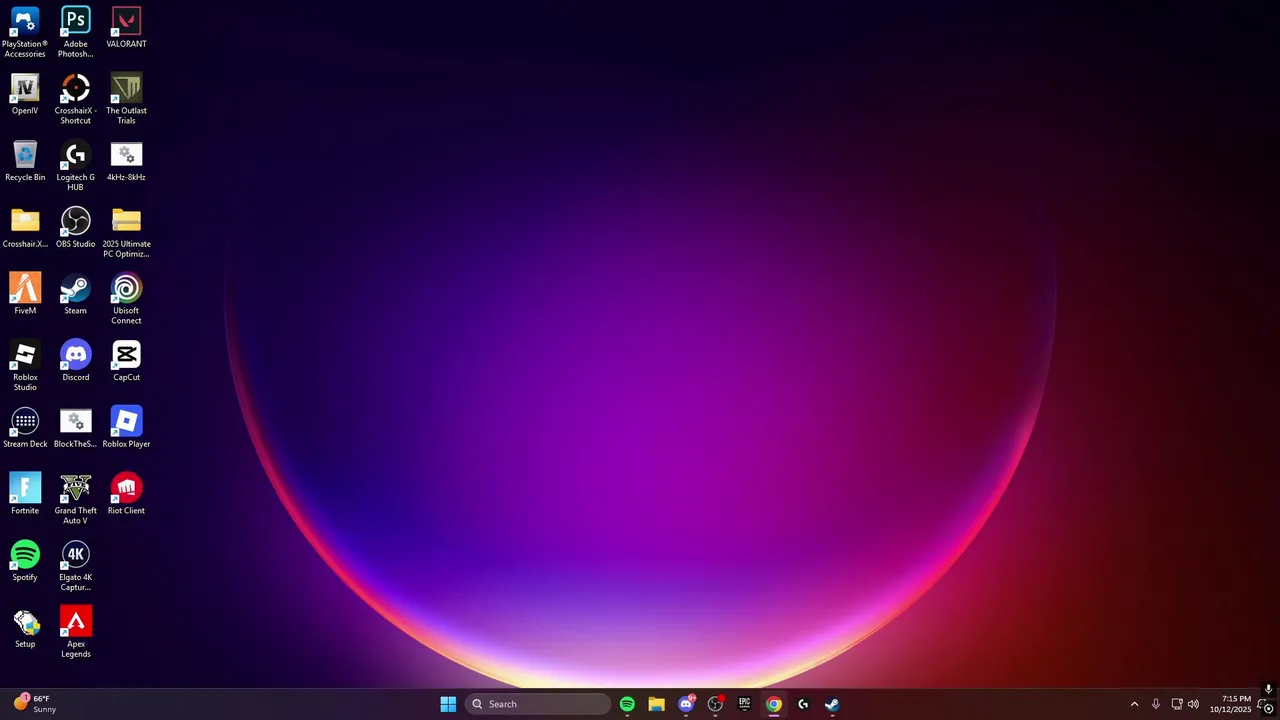Select Riot Client desktop icon
Viewport: 1280px width, 720px height.
tap(126, 494)
